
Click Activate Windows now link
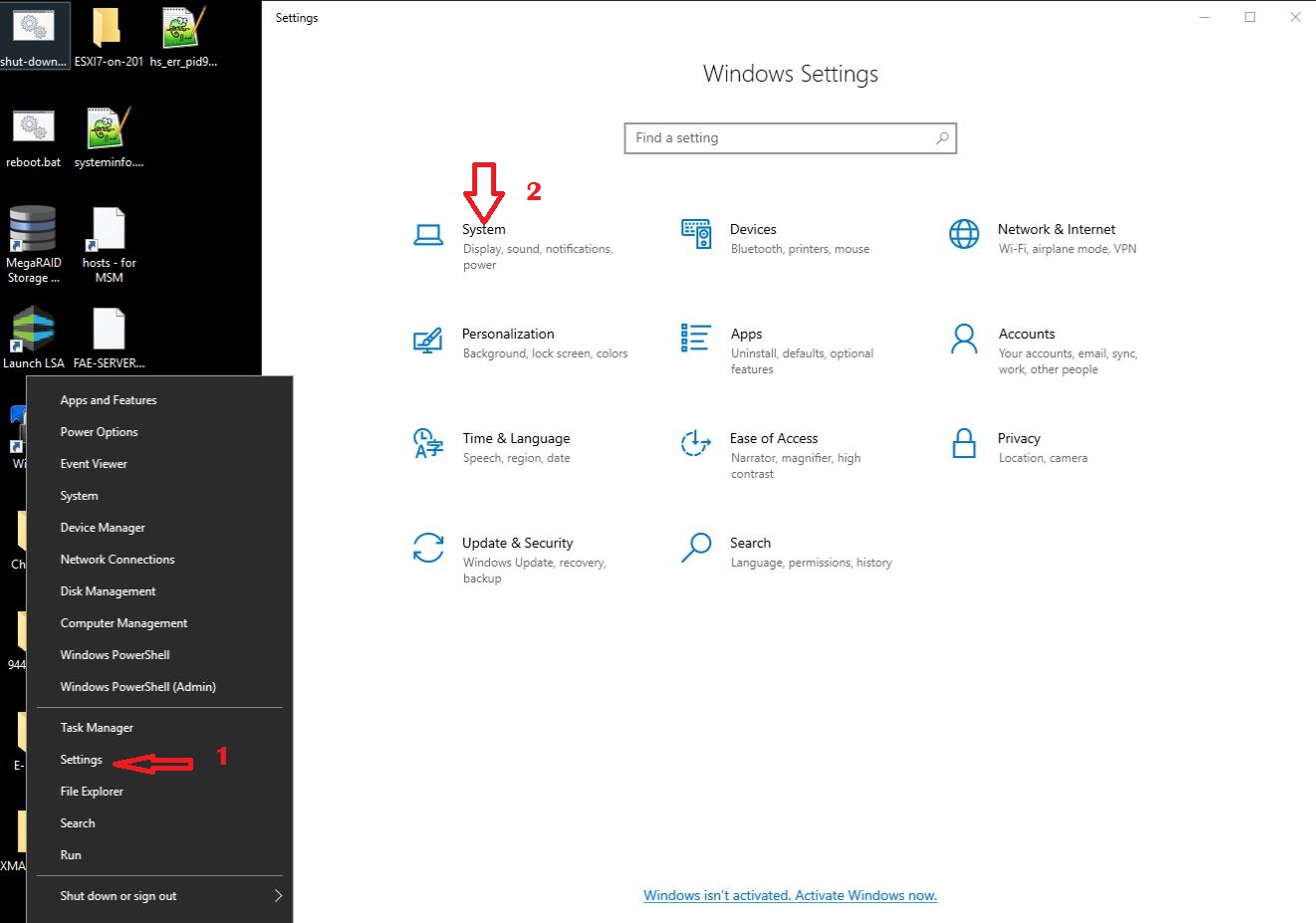coord(790,895)
